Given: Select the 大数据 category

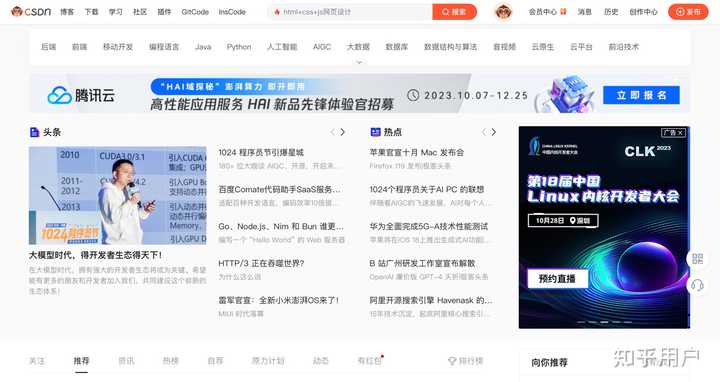Looking at the screenshot, I should point(358,47).
